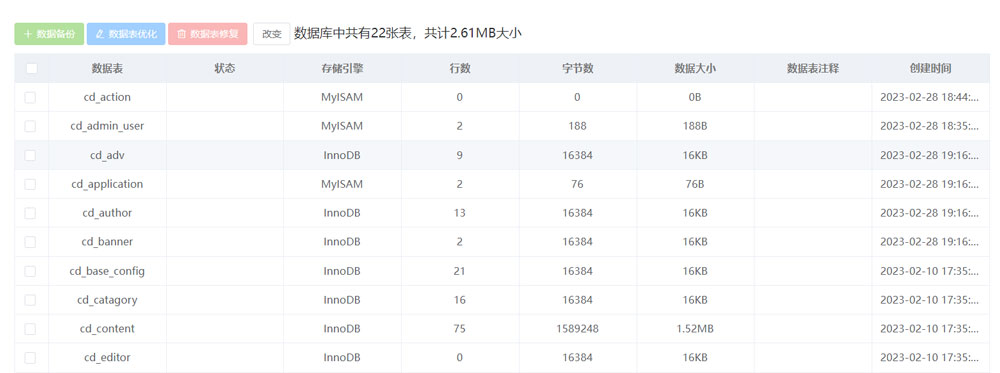
Task: Click creation time 2023-02-28 18:44 of cd_action
Action: coord(929,98)
